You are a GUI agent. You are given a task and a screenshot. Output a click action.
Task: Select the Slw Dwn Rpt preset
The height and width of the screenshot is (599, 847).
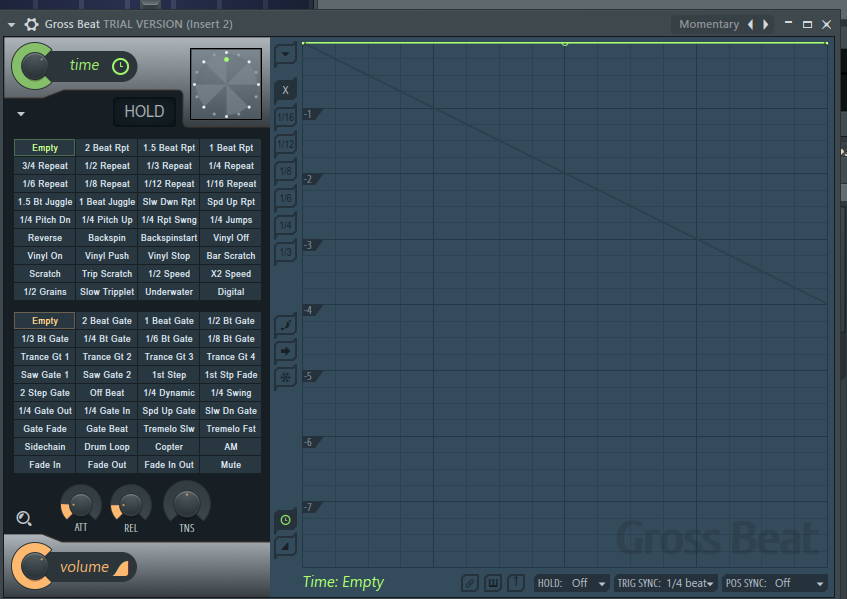point(169,202)
